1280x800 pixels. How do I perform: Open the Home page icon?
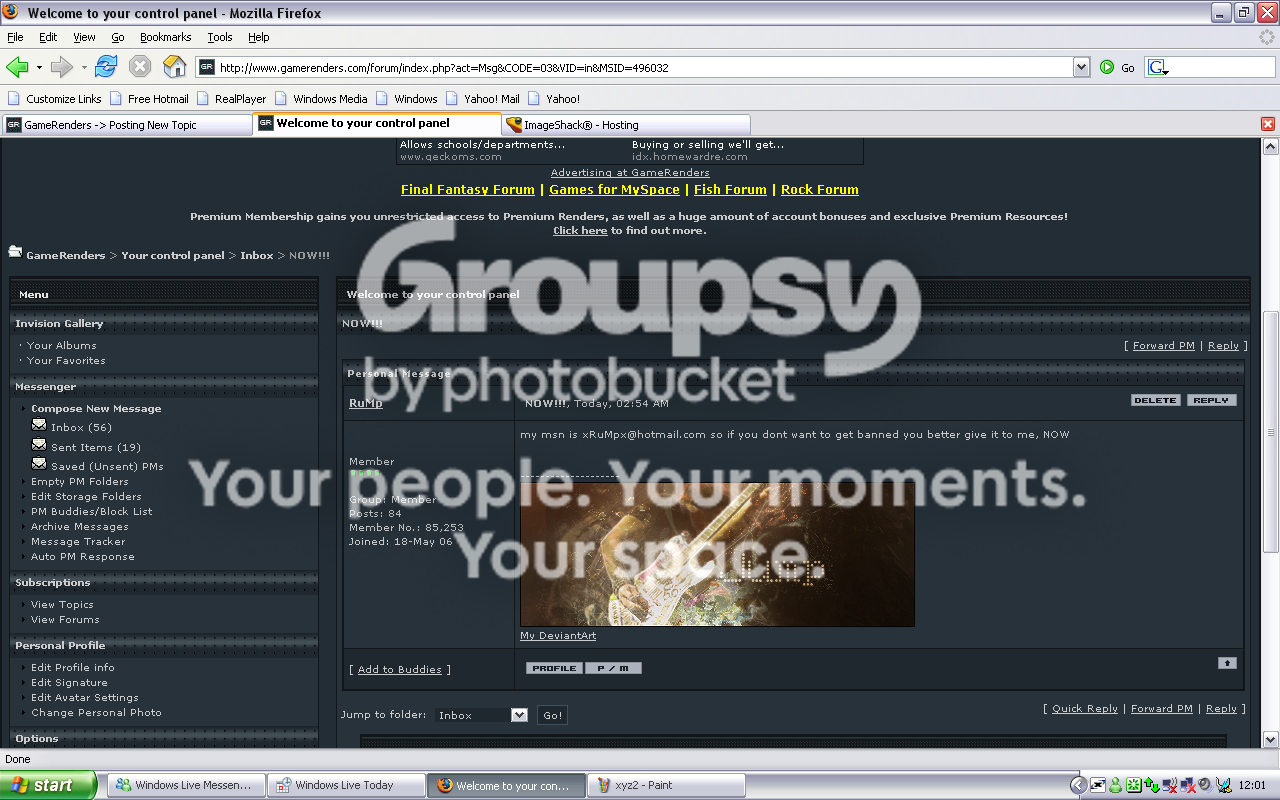pos(175,67)
